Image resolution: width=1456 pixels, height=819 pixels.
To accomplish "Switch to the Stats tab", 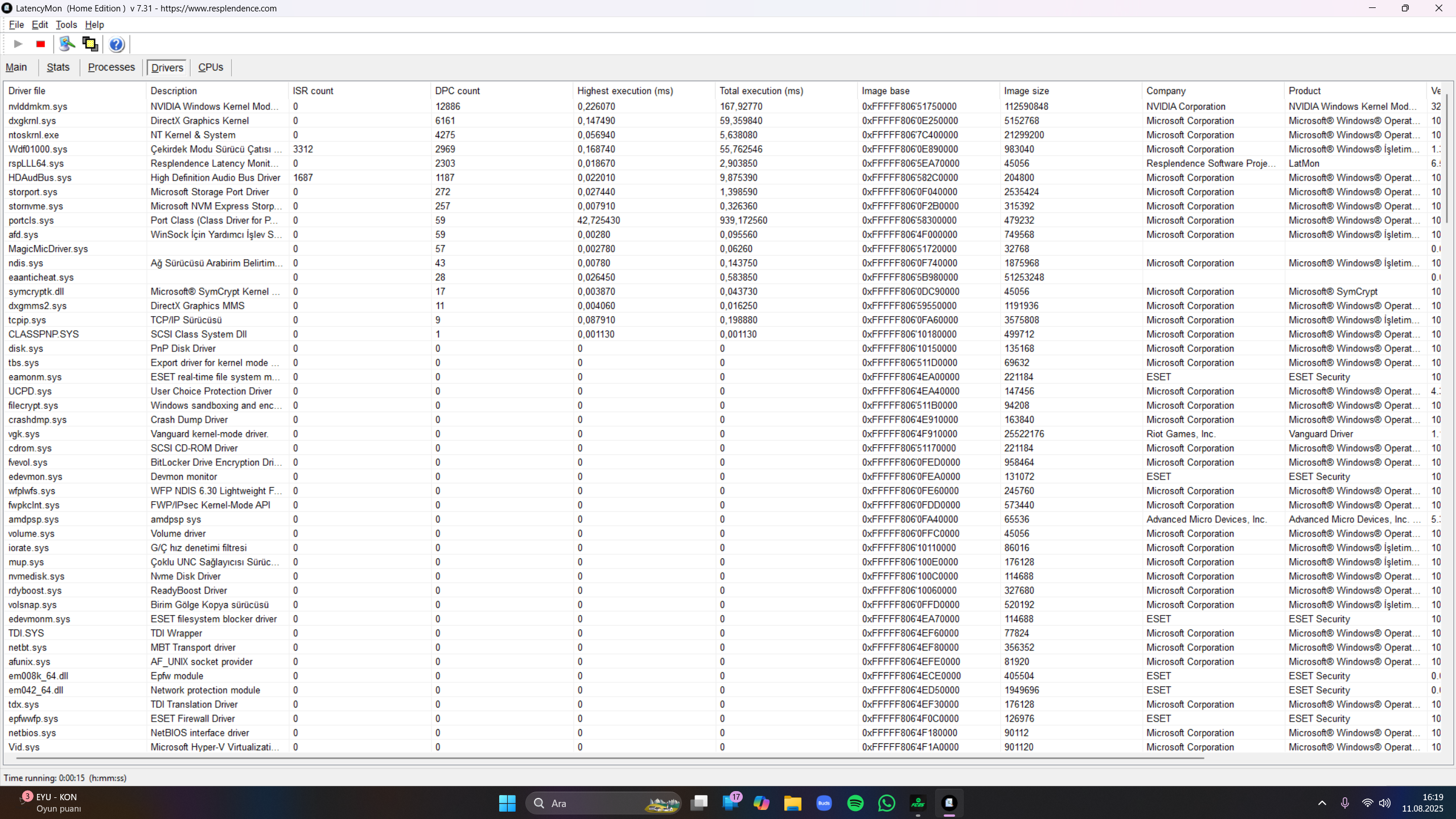I will (x=57, y=67).
